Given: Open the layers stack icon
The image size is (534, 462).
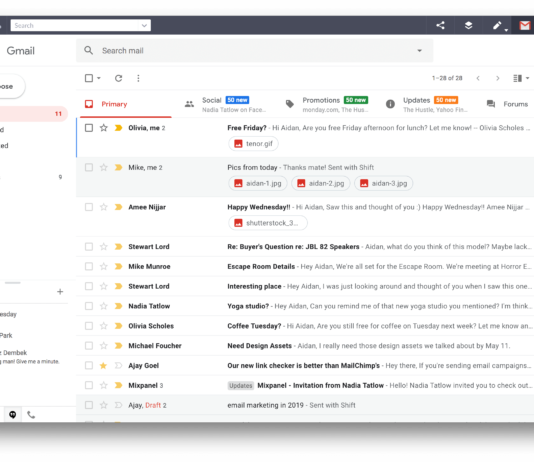Looking at the screenshot, I should tap(469, 25).
